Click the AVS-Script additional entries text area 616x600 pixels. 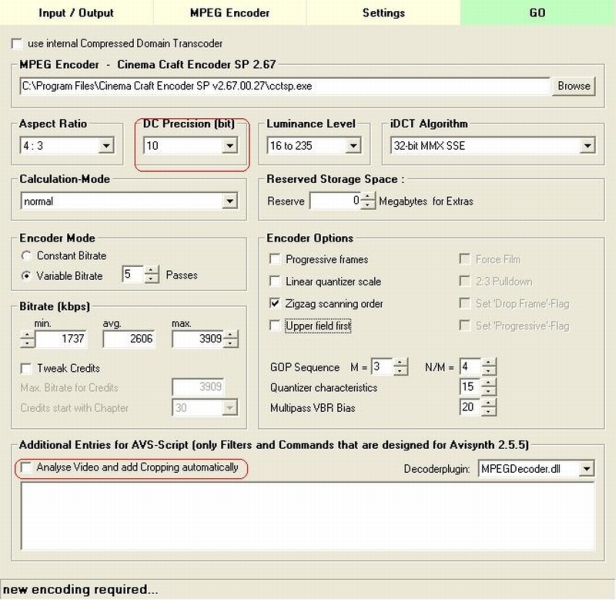[308, 516]
